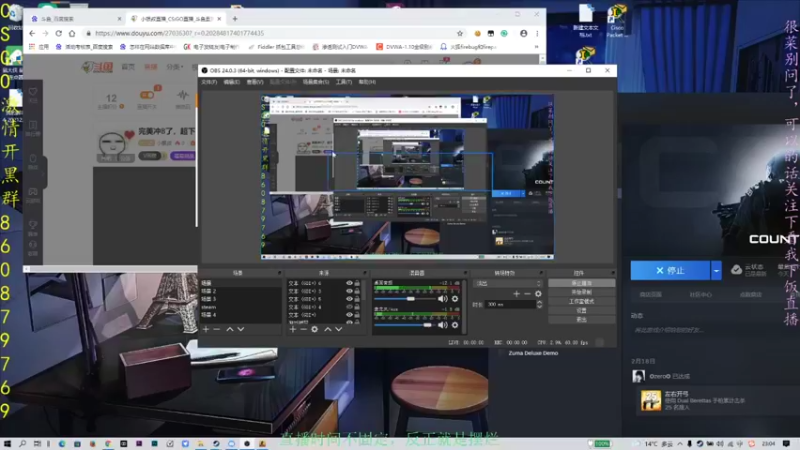The image size is (800, 450).
Task: Open Windows Start menu
Action: click(7, 444)
